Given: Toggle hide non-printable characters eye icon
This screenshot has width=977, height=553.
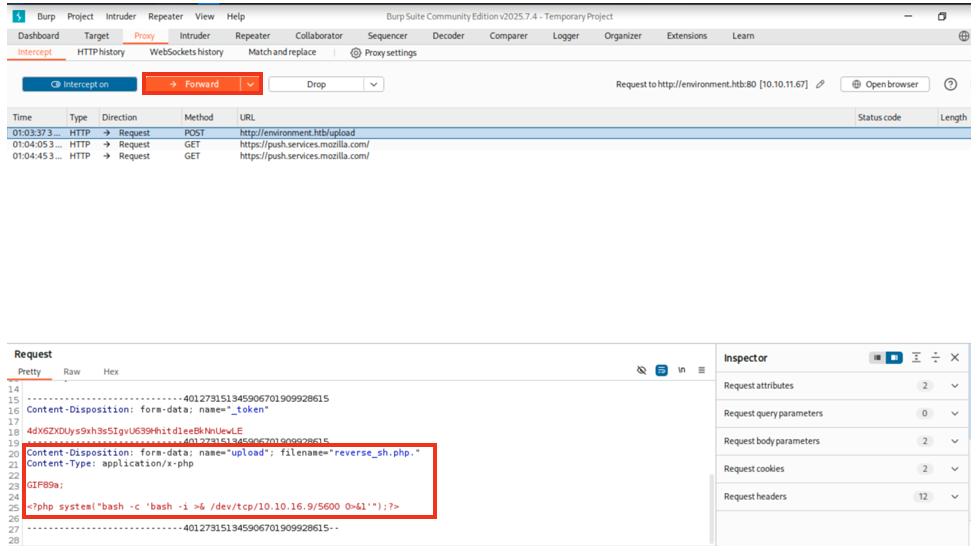Looking at the screenshot, I should 642,370.
